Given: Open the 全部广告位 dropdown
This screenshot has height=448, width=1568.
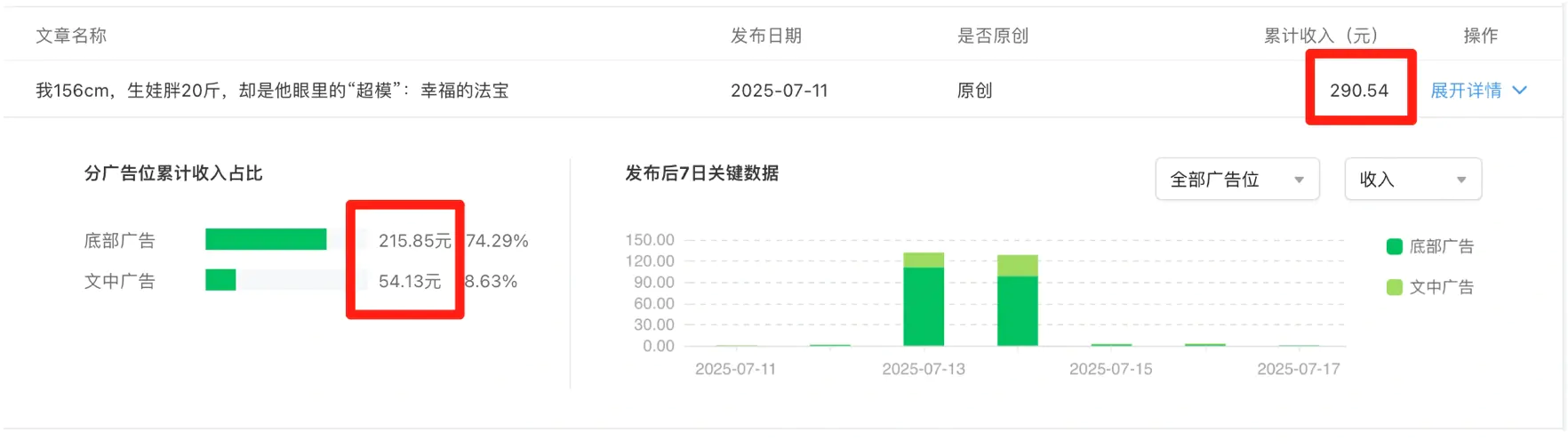Looking at the screenshot, I should pos(1236,180).
